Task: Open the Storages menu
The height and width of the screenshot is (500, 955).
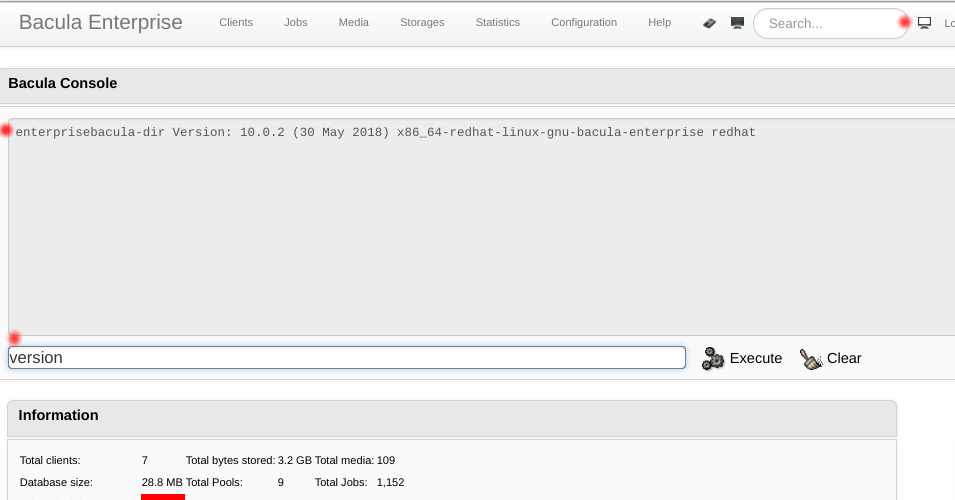Action: [x=422, y=23]
